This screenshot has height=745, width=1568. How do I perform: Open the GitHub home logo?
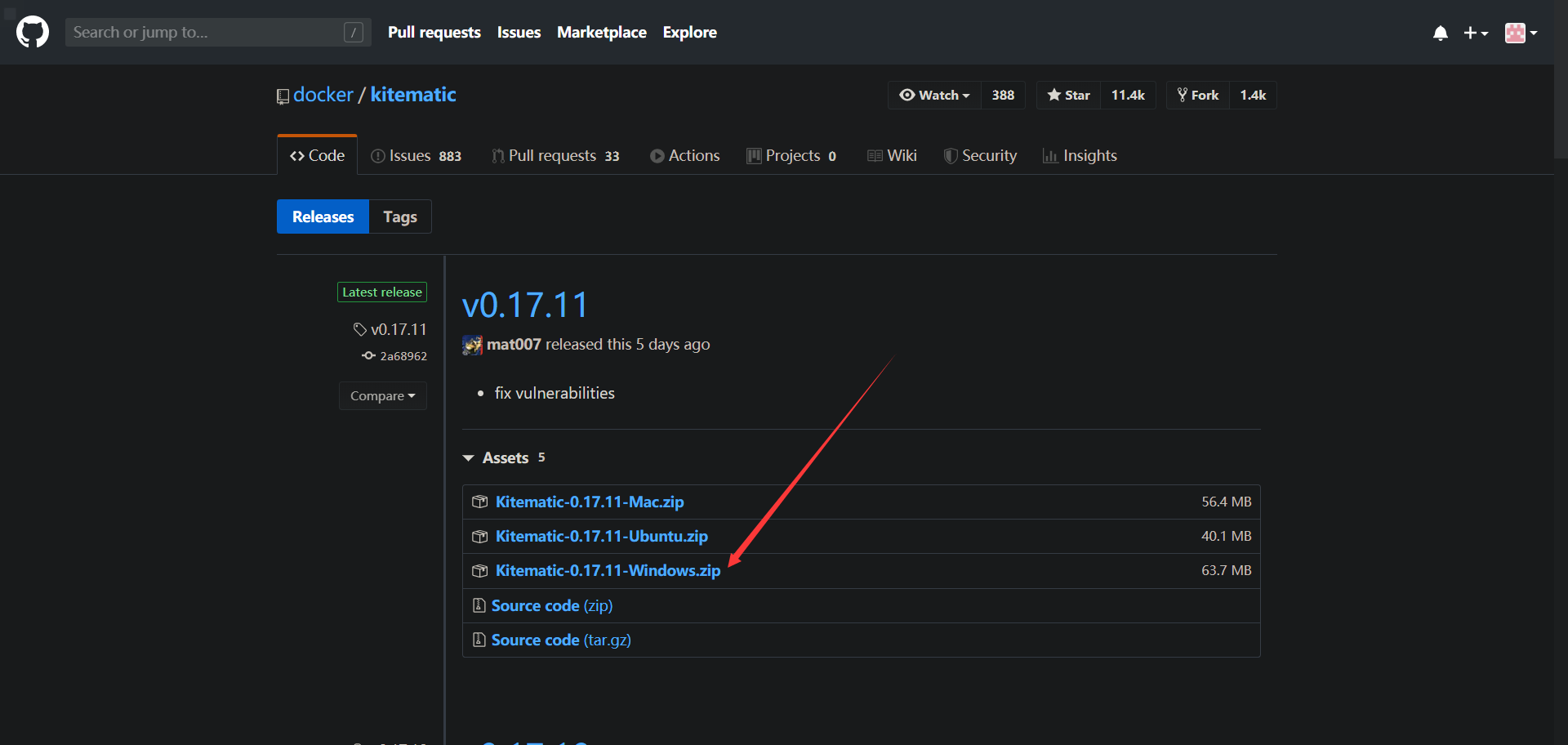33,33
